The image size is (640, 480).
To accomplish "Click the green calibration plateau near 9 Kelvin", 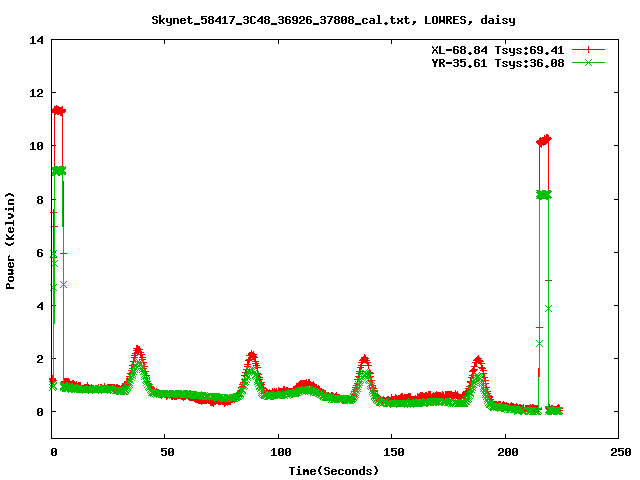I will (x=59, y=171).
